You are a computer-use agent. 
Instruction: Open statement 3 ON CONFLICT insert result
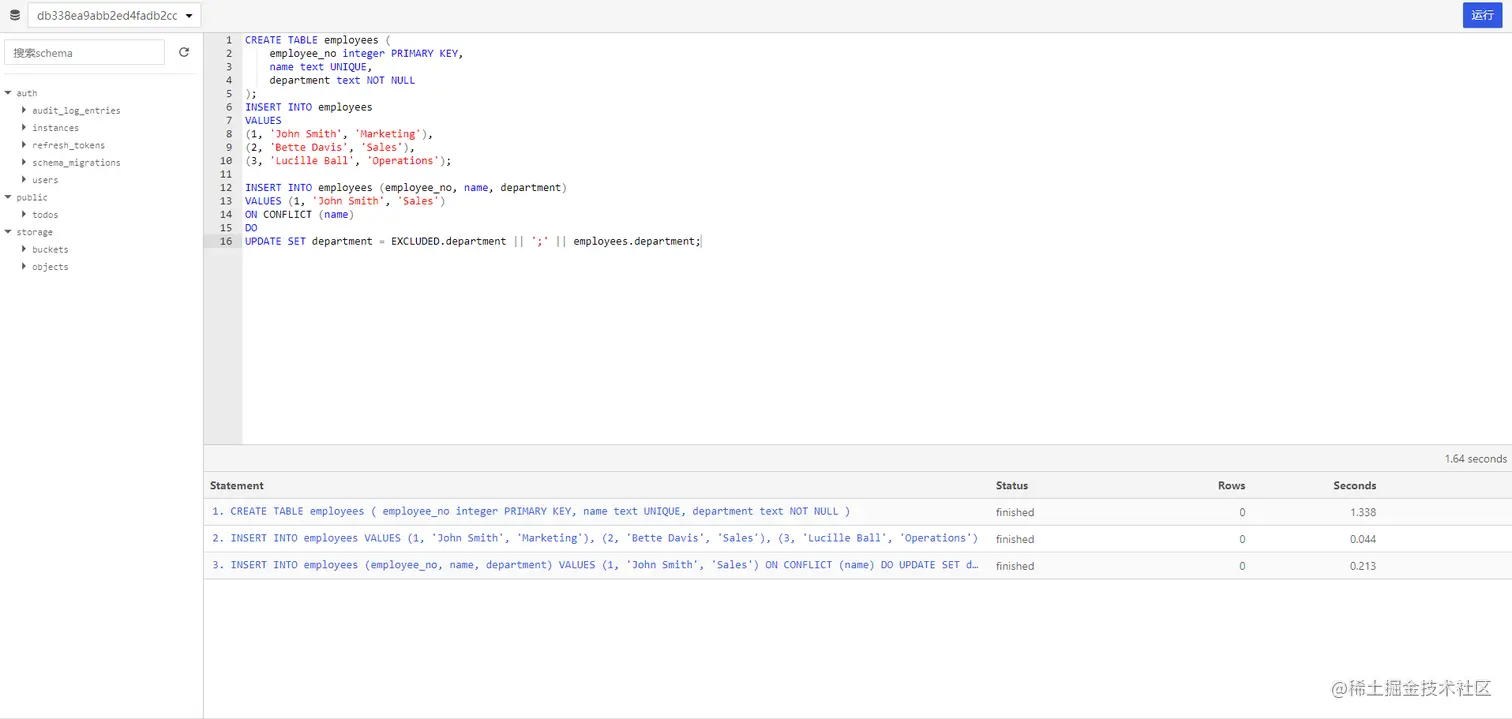point(594,565)
